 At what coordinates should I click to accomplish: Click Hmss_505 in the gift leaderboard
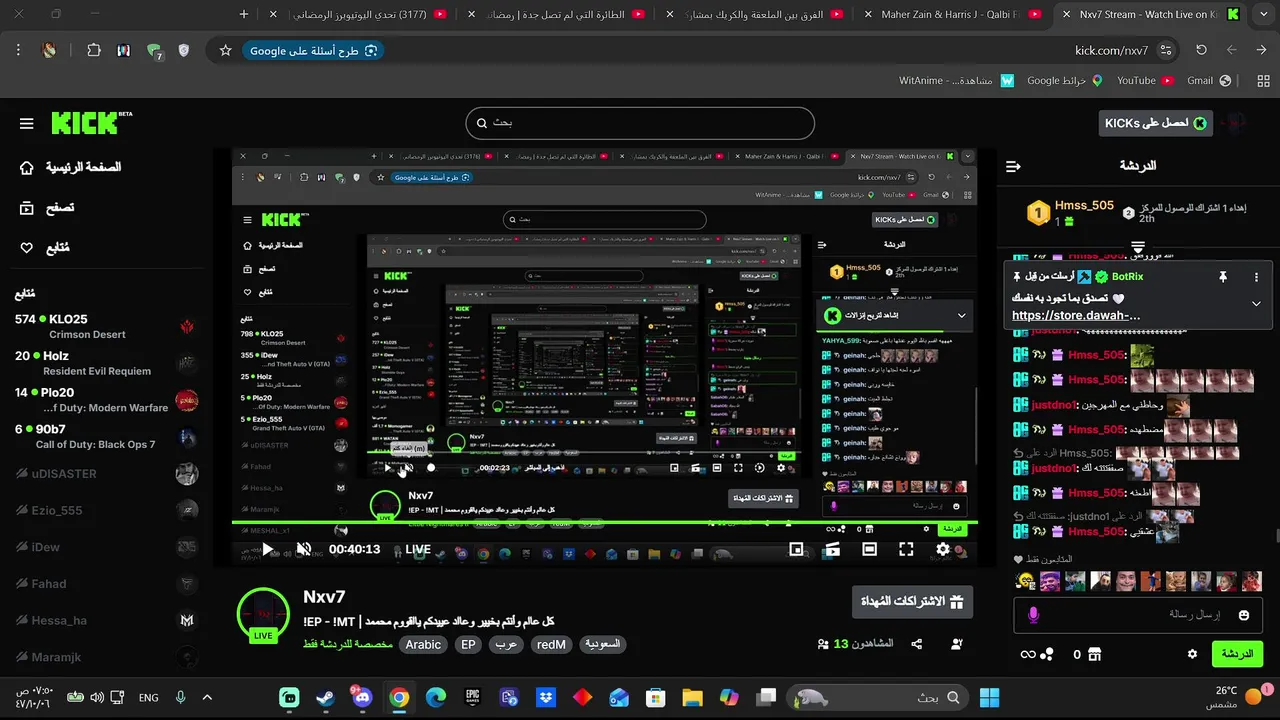click(1084, 205)
